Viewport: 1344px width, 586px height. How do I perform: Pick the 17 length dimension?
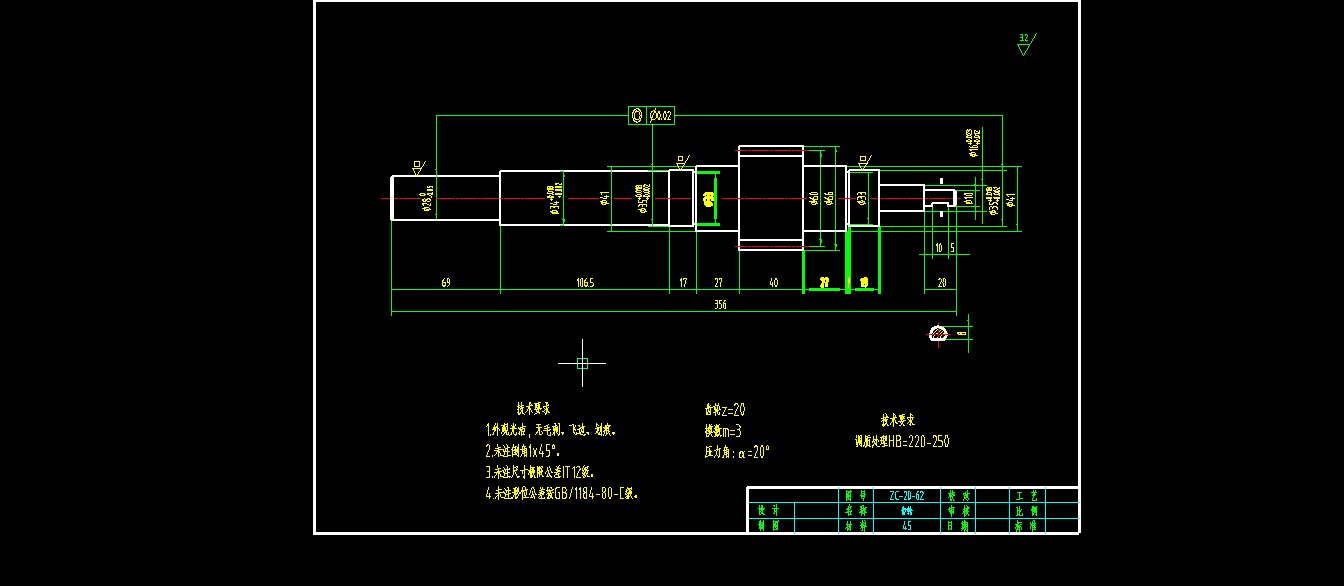pyautogui.click(x=683, y=283)
